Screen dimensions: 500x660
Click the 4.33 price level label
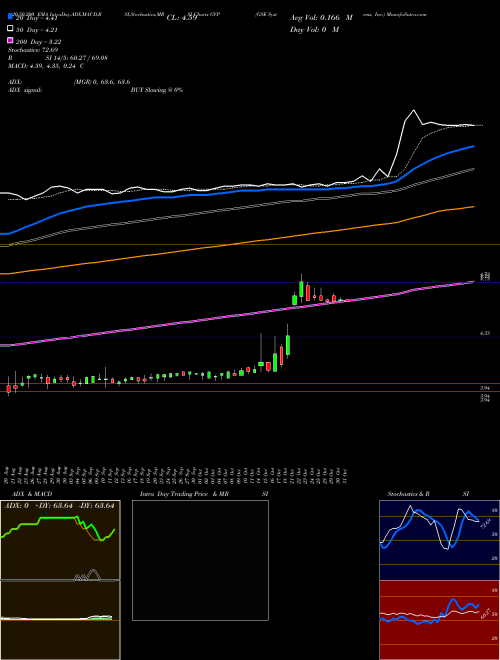485,333
